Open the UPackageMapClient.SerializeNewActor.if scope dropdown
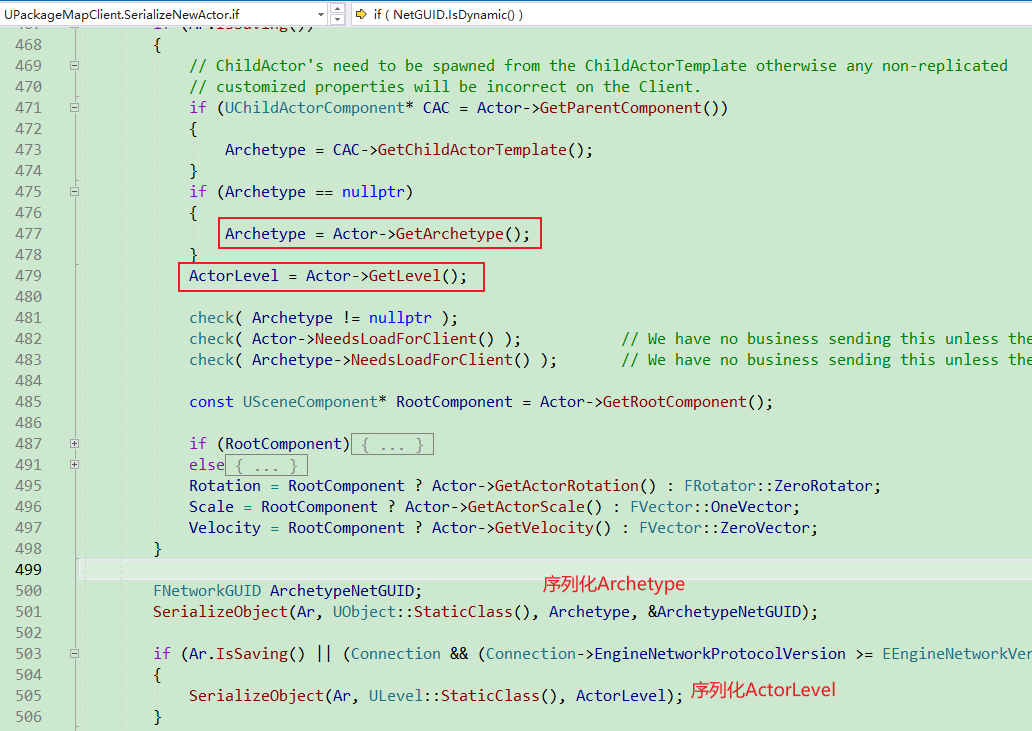Screen dimensions: 1032x731 click(164, 14)
